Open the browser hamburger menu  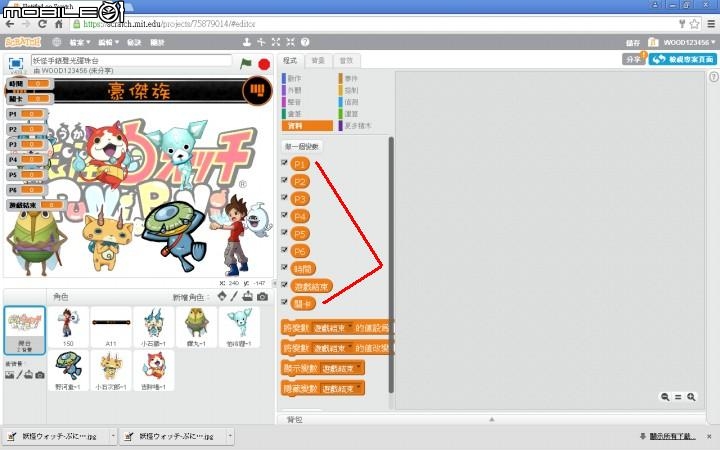[x=711, y=23]
